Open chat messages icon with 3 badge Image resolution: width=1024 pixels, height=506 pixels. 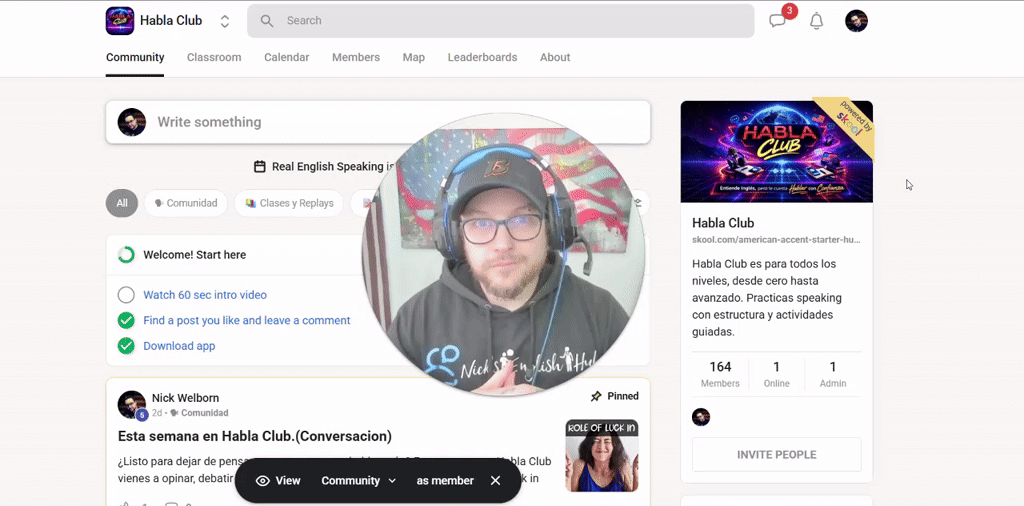coord(777,21)
